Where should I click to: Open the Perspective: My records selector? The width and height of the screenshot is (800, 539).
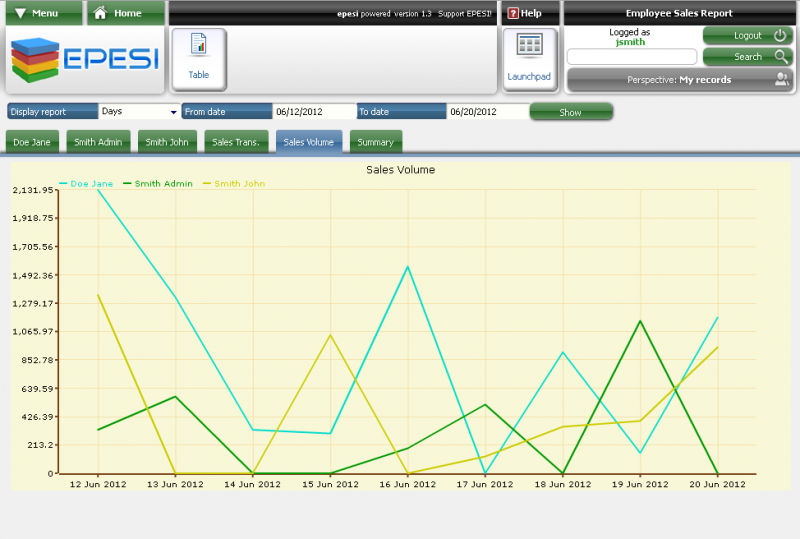coord(679,80)
